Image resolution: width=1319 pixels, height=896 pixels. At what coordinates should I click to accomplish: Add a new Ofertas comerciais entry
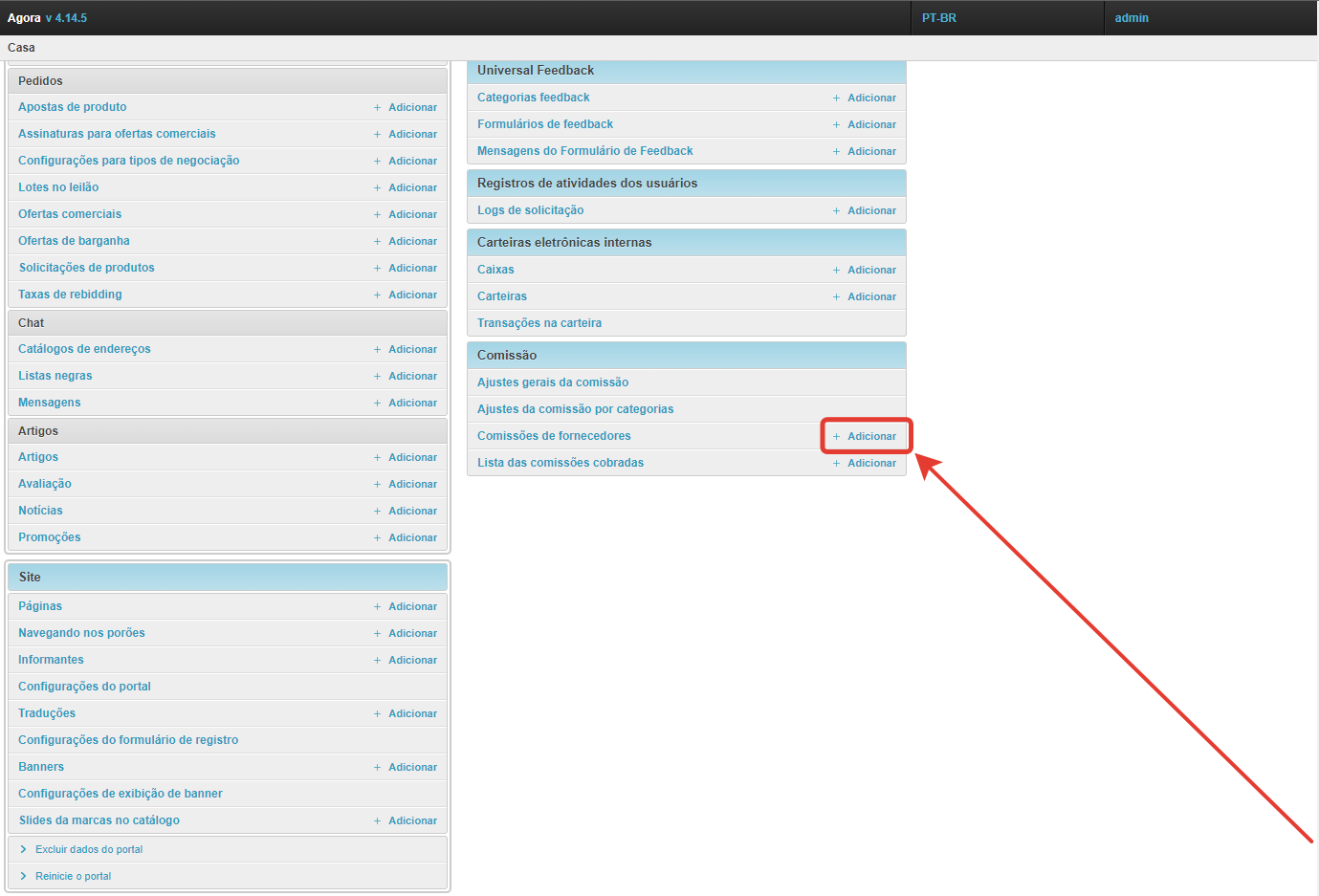412,215
